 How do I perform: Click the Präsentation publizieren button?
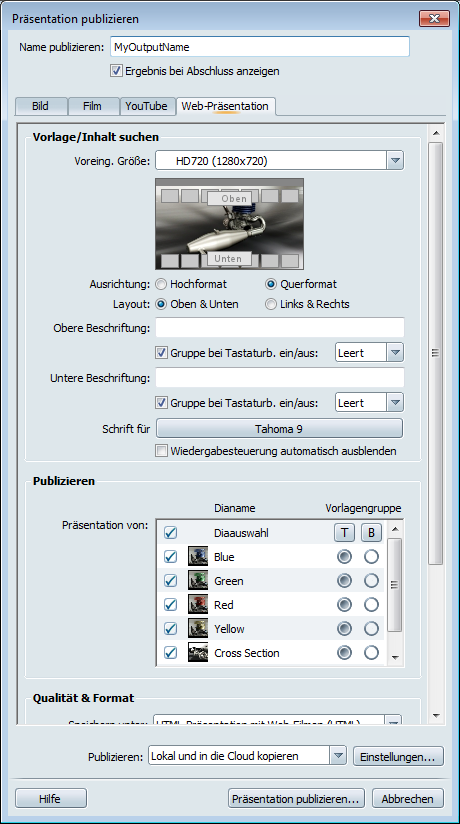click(x=297, y=798)
